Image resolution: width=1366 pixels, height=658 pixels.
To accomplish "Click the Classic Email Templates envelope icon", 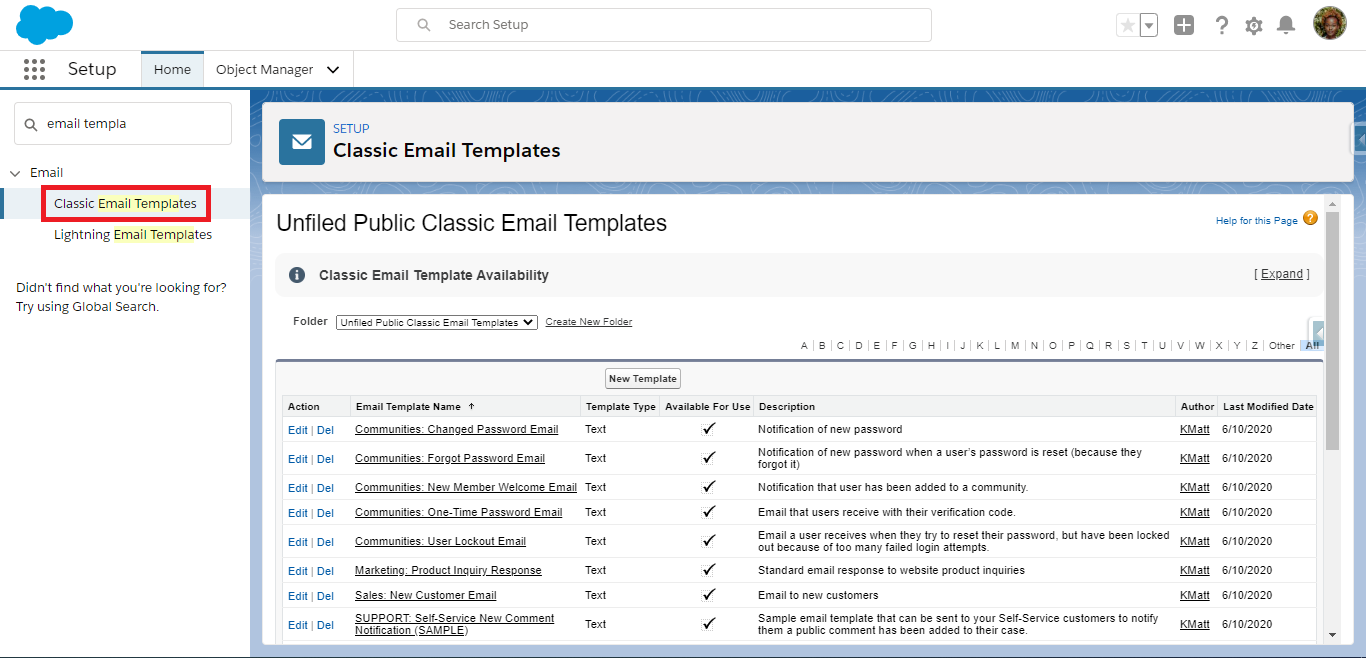I will pos(302,142).
